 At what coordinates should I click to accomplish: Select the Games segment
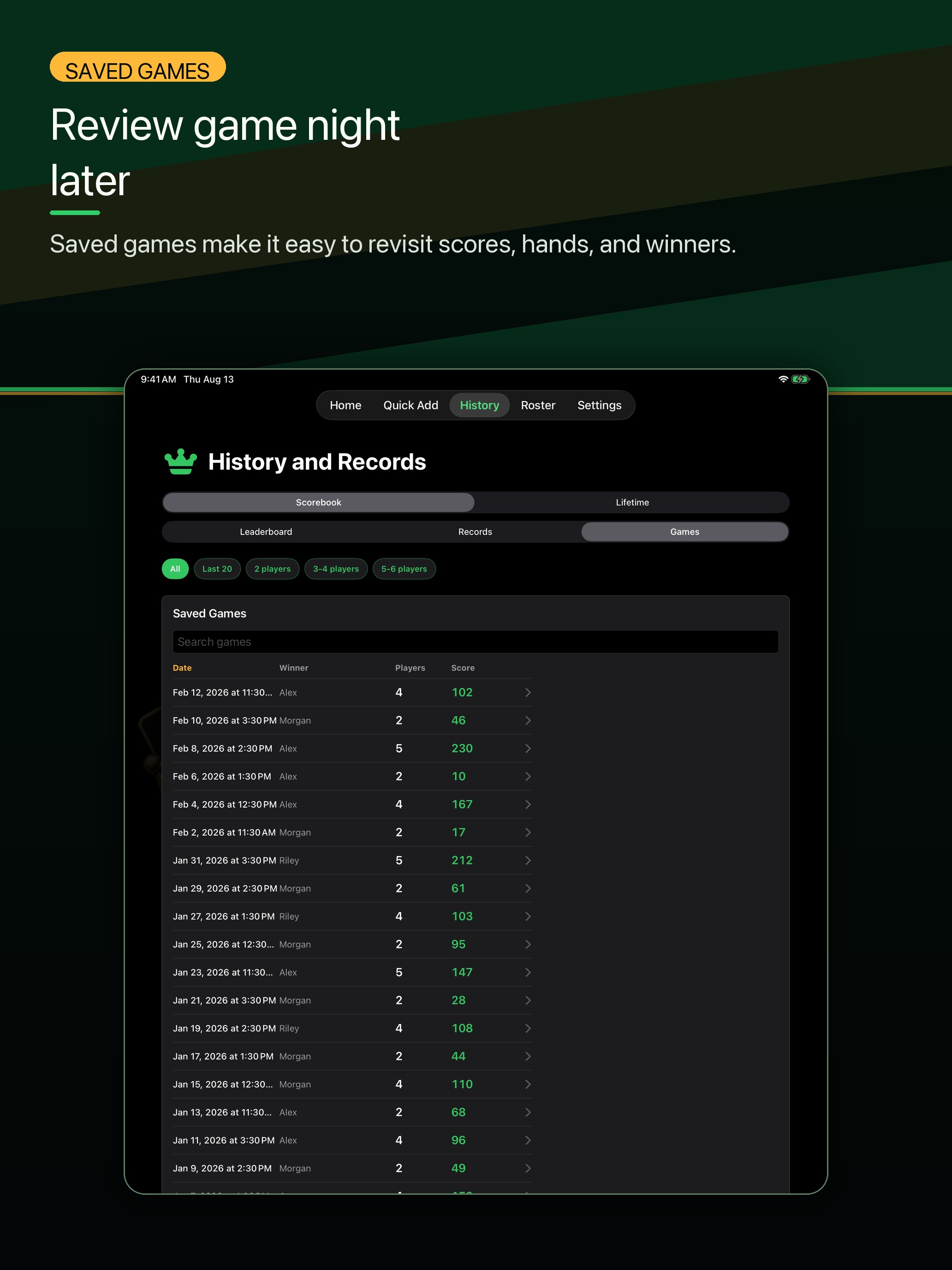[684, 532]
